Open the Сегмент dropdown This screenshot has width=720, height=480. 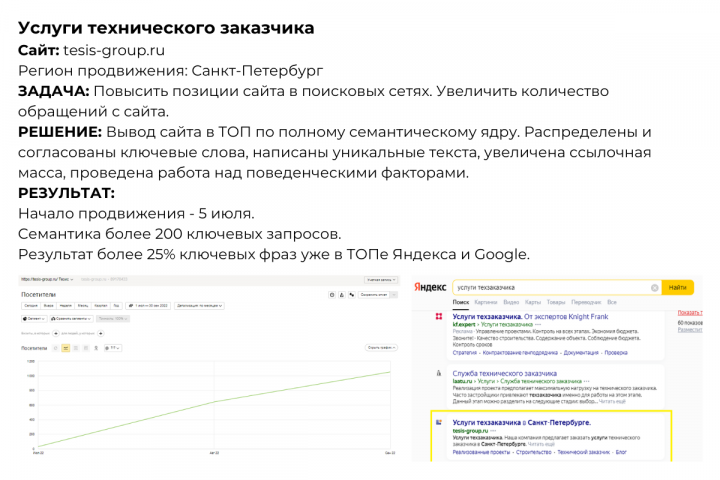[x=34, y=318]
